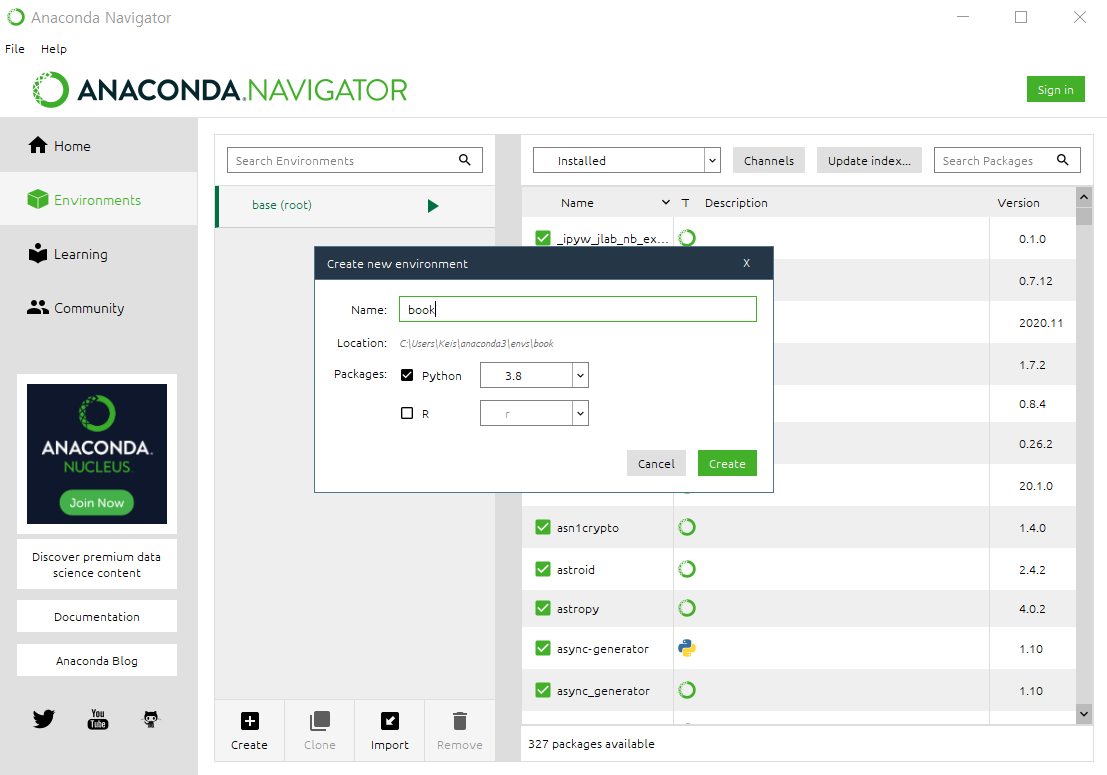Focus the Search Environments field
The width and height of the screenshot is (1107, 775).
click(x=354, y=160)
